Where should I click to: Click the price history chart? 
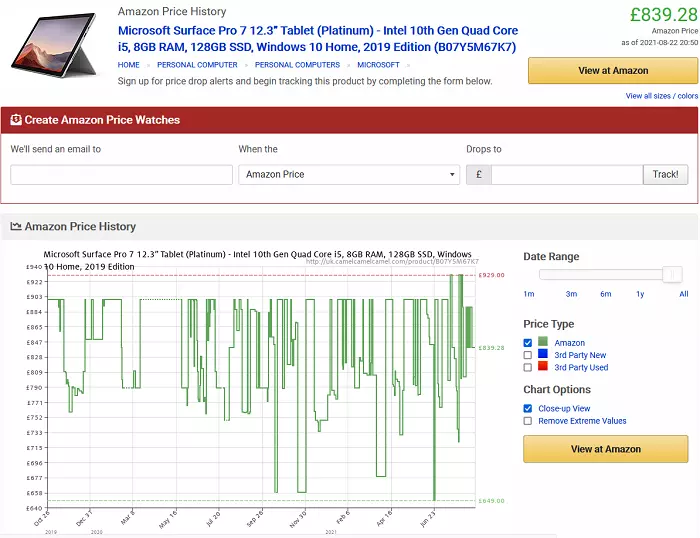[261, 388]
